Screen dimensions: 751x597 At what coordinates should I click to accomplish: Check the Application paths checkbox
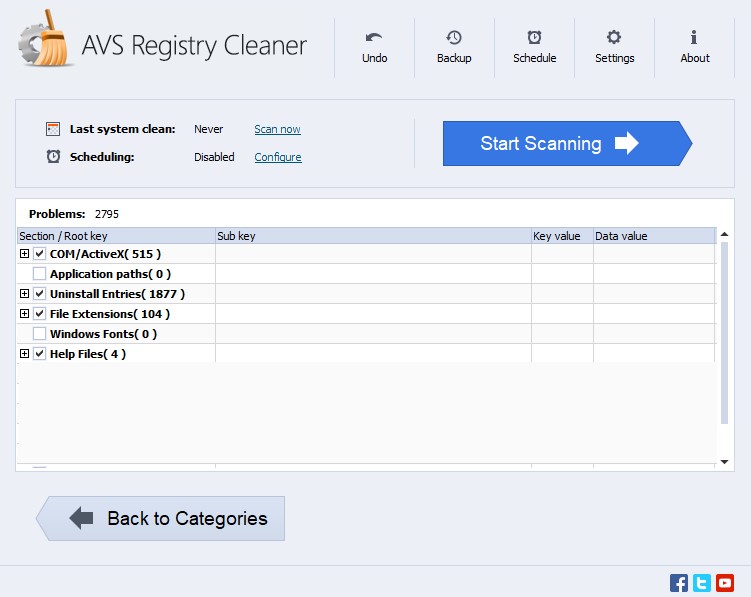39,274
